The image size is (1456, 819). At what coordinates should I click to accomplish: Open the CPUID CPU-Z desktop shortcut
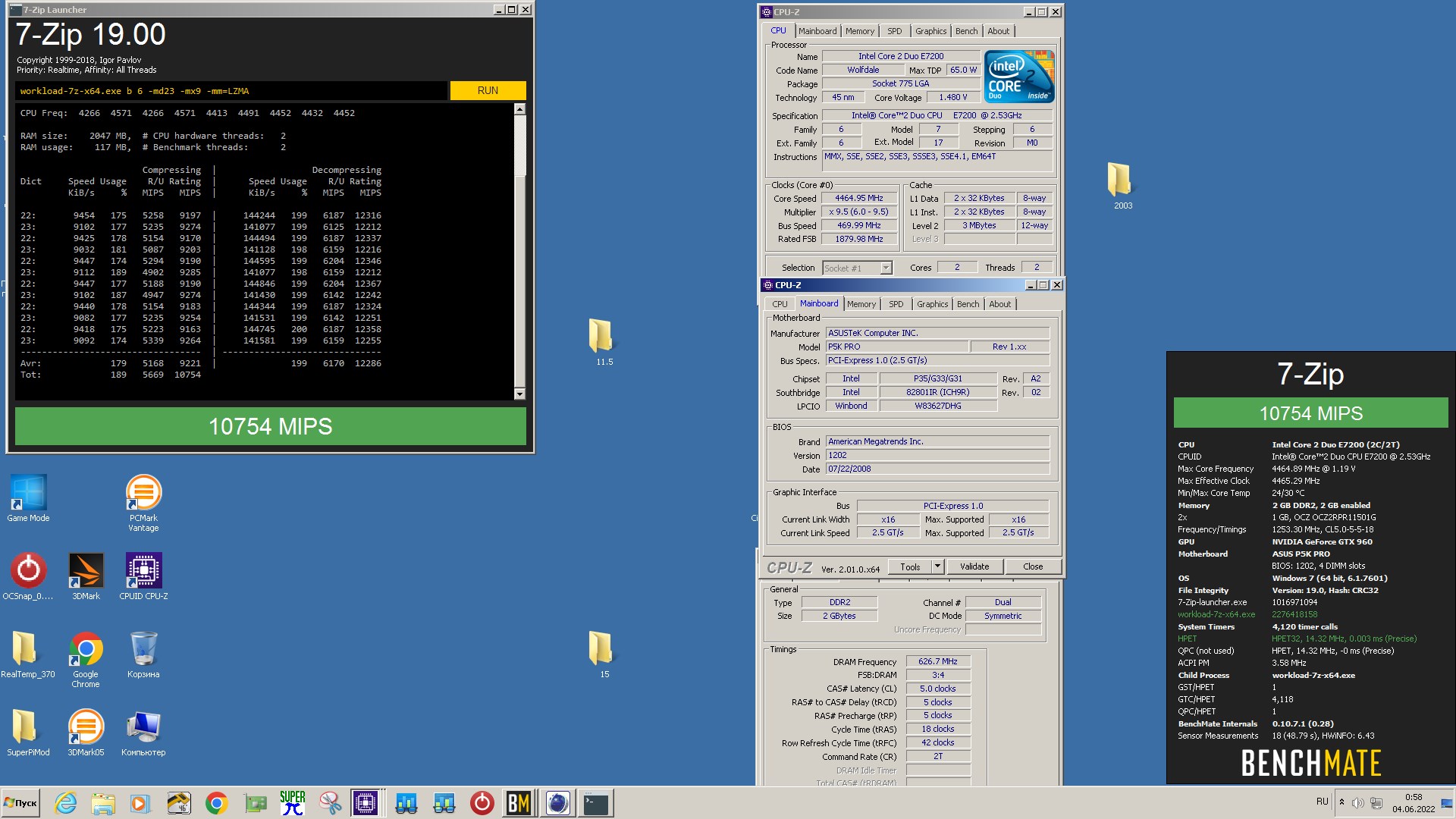click(x=143, y=576)
